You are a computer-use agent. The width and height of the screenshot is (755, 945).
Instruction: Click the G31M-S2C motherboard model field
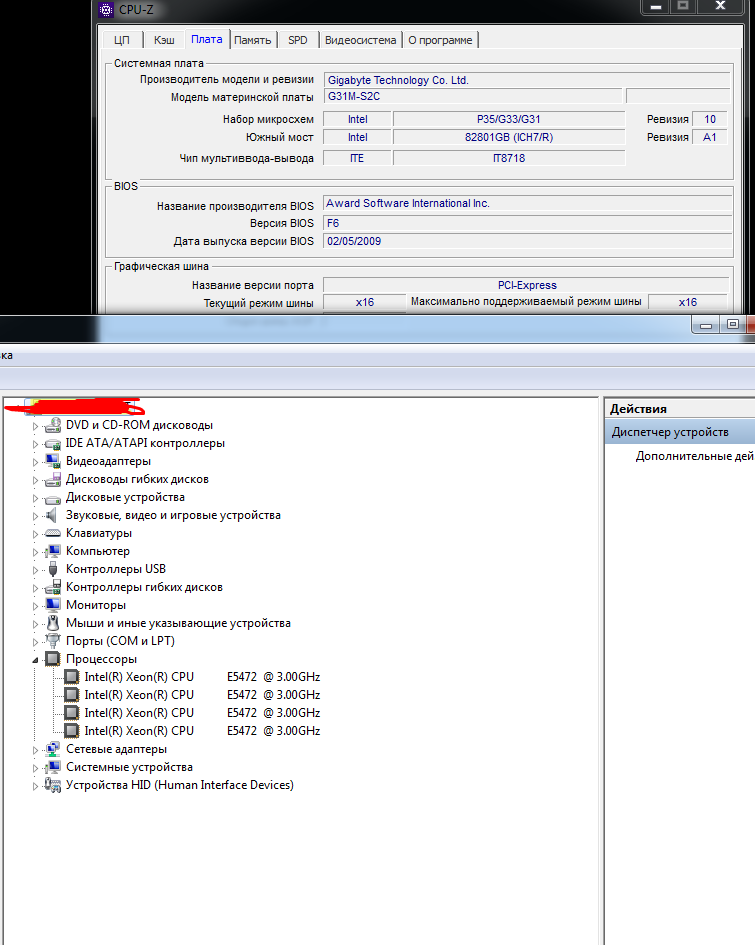pos(473,96)
